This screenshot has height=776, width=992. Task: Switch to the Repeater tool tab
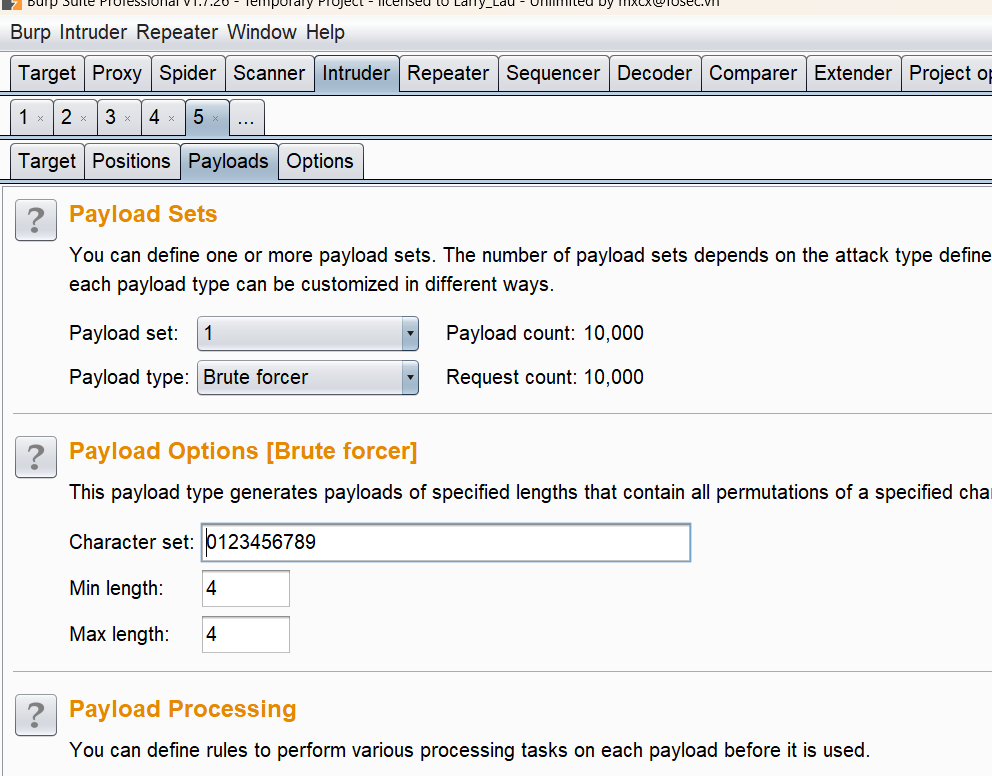click(449, 73)
